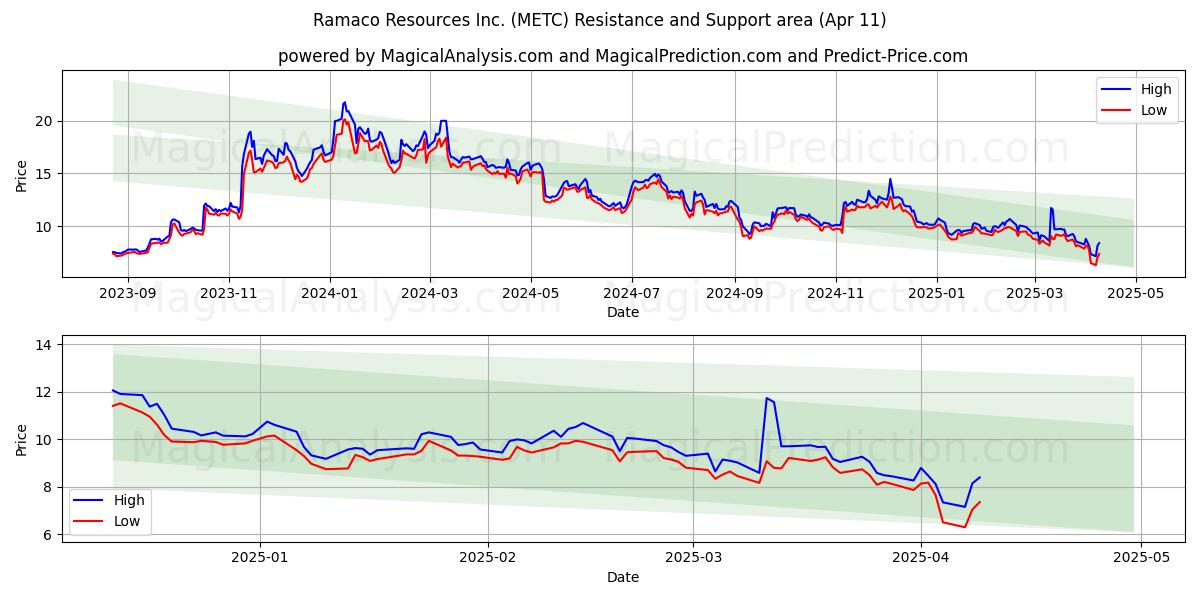The height and width of the screenshot is (600, 1200).
Task: Click '2025-01' label on lower chart axis
Action: click(x=260, y=558)
